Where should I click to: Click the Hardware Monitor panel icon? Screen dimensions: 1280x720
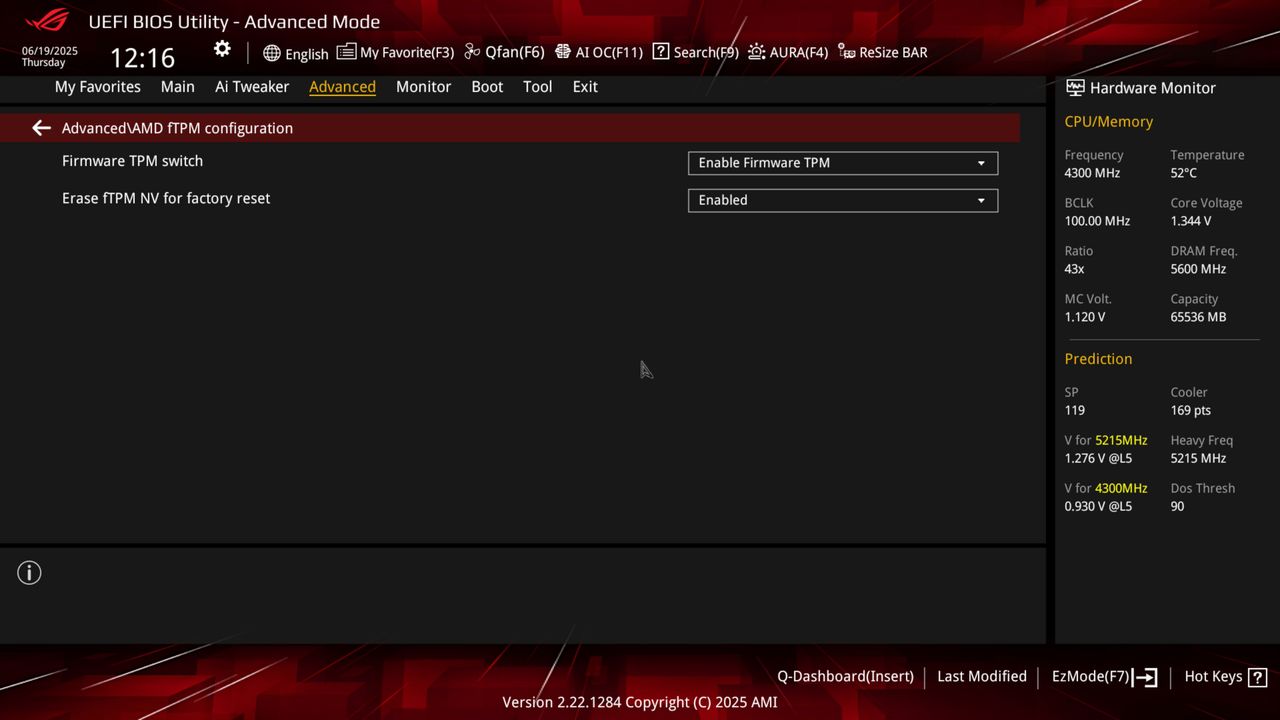click(1074, 88)
